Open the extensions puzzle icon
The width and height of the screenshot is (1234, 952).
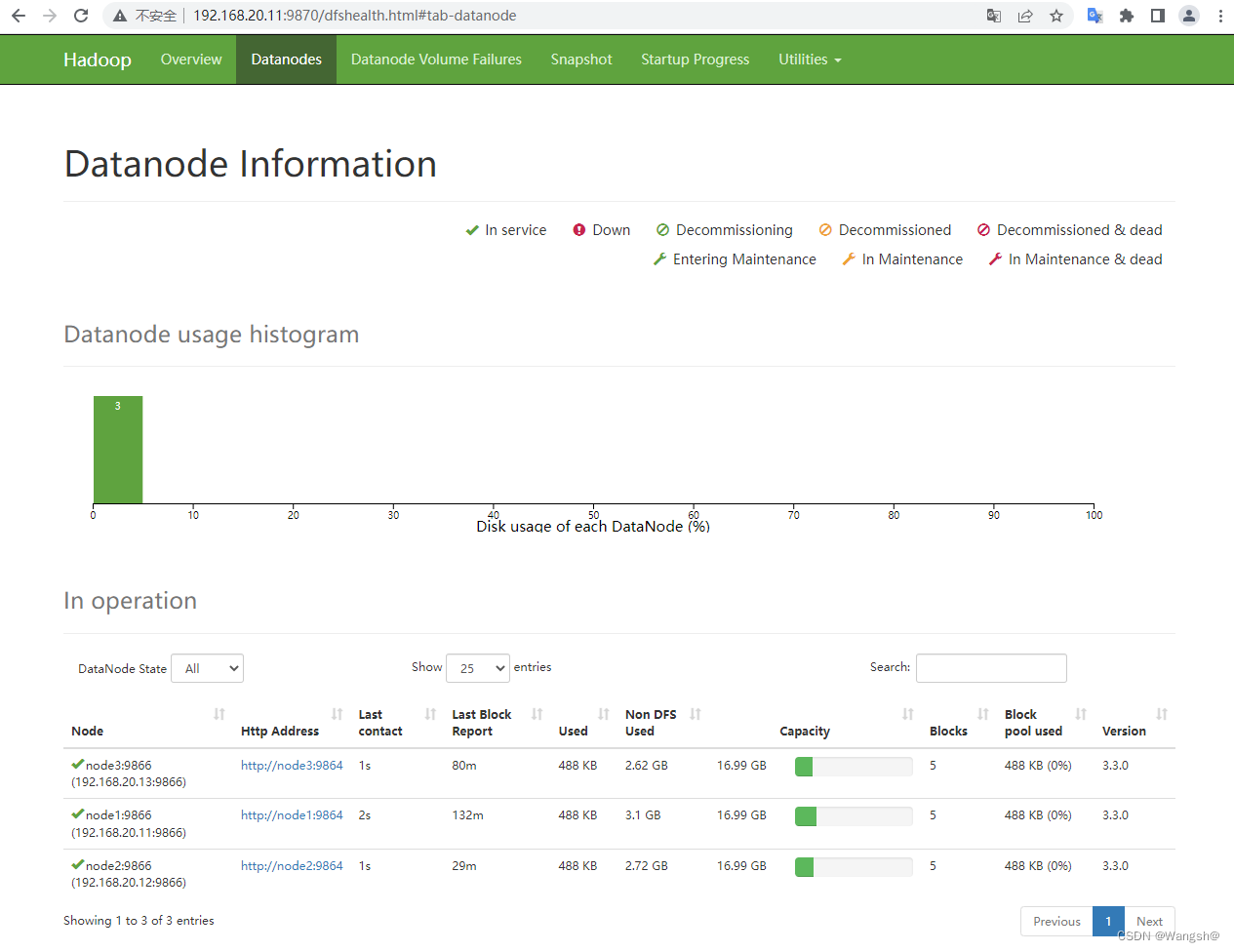pos(1127,16)
